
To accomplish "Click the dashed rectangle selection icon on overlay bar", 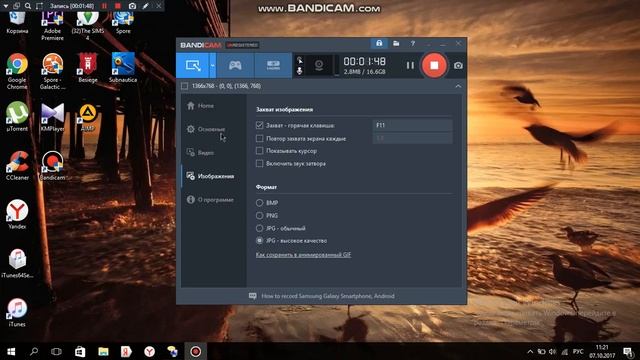I will [39, 6].
